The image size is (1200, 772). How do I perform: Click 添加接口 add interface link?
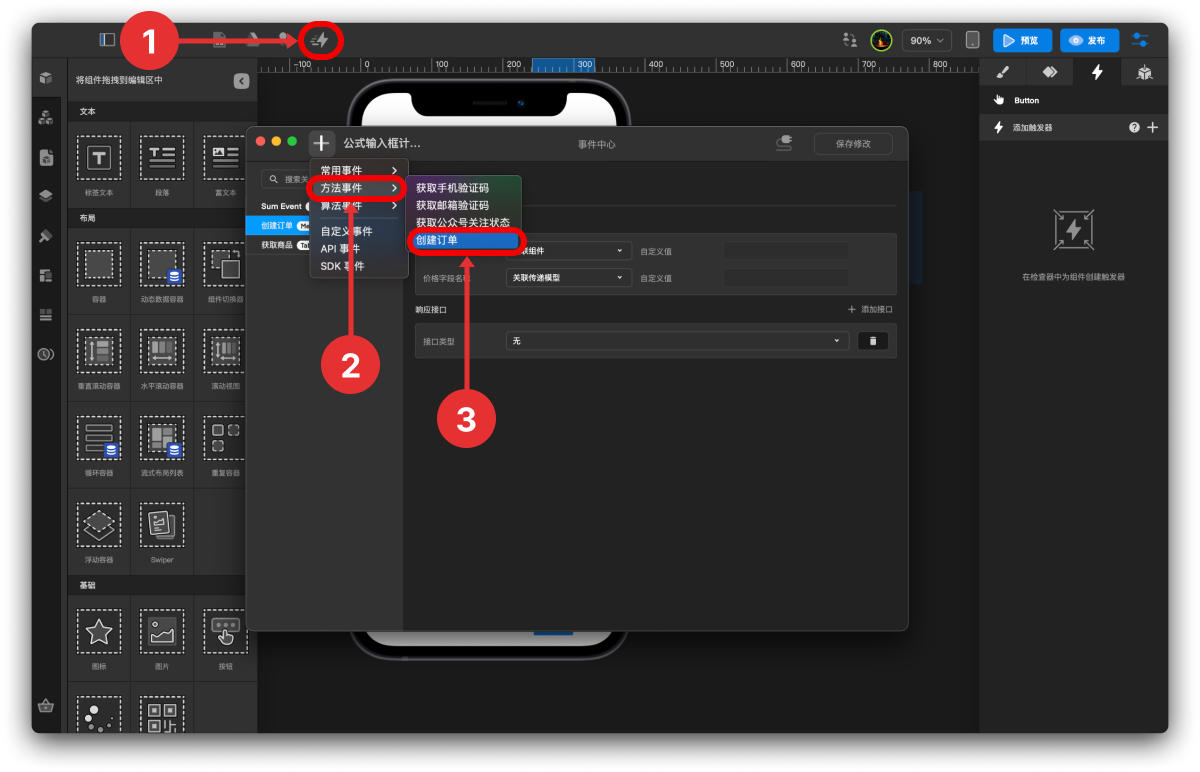870,310
